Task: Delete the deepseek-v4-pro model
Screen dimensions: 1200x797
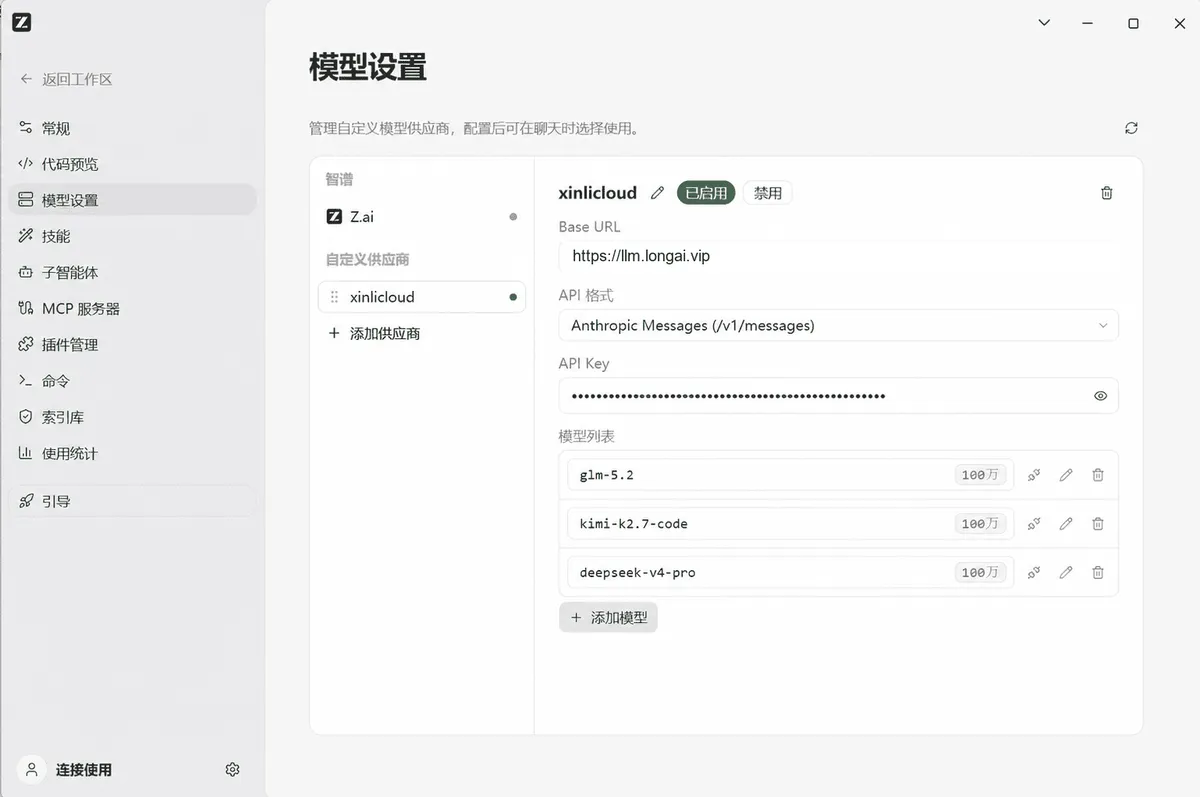Action: pos(1098,572)
